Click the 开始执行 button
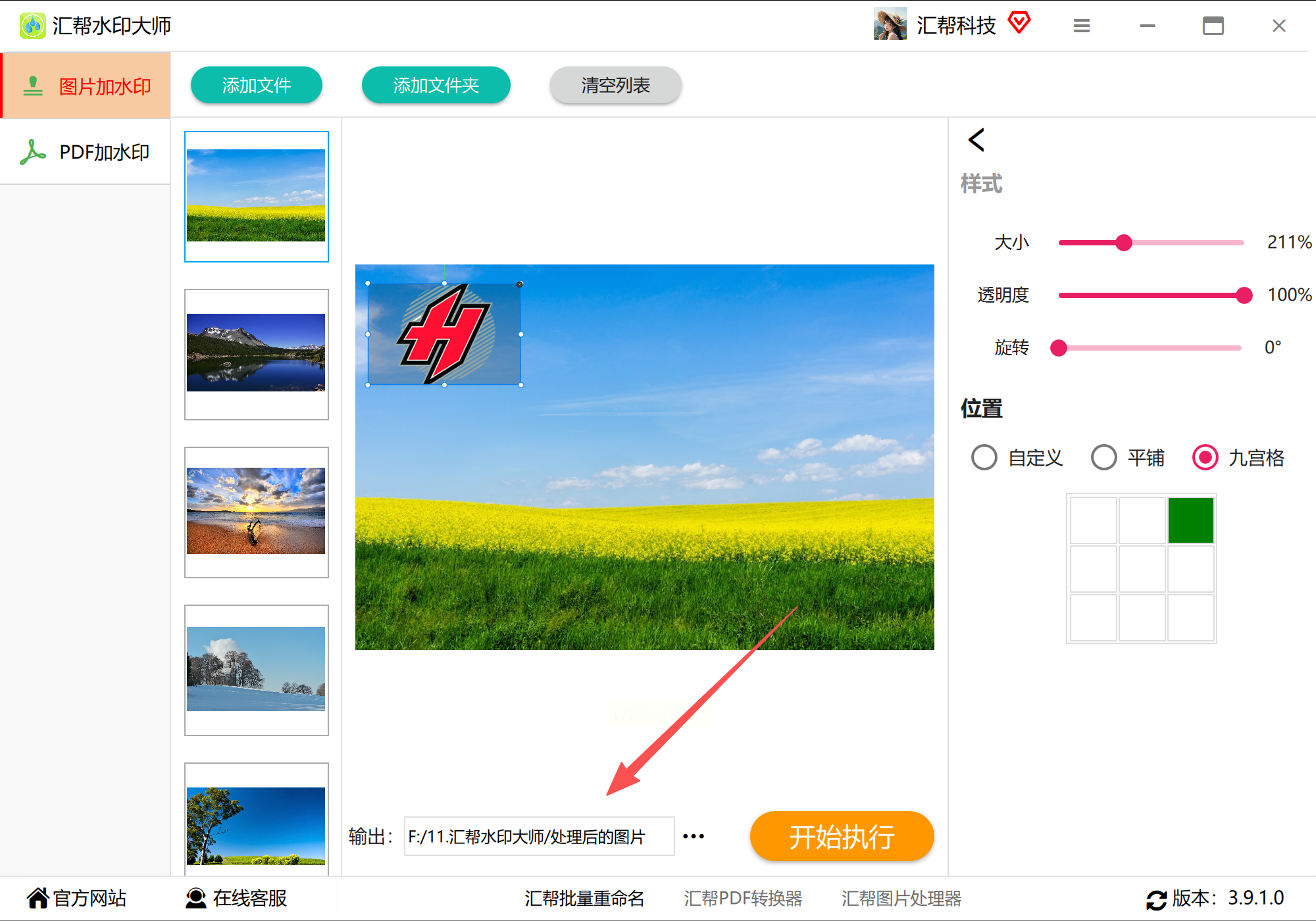The image size is (1316, 921). click(842, 837)
